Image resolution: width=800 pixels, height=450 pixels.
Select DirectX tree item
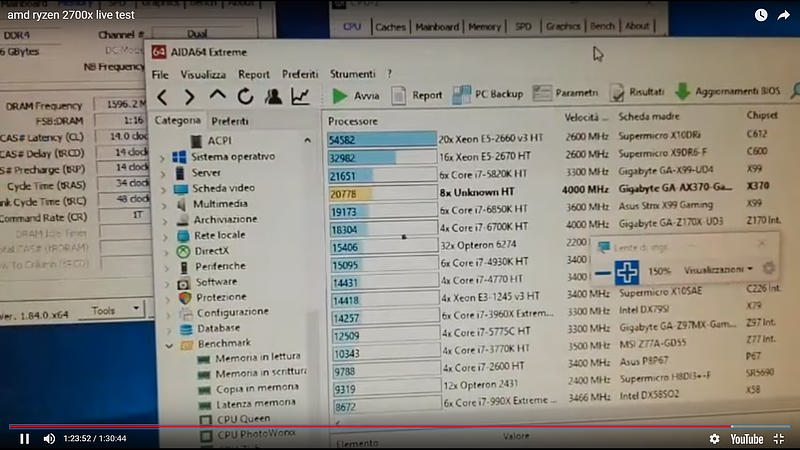[x=211, y=251]
